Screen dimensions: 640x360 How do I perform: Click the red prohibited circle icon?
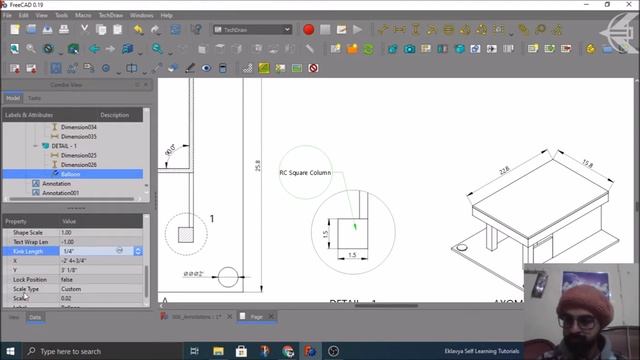(313, 68)
